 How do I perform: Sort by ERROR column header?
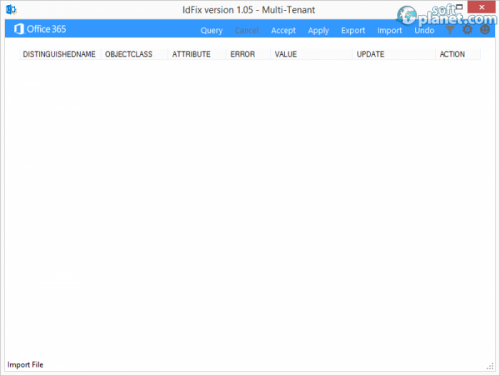pos(248,54)
